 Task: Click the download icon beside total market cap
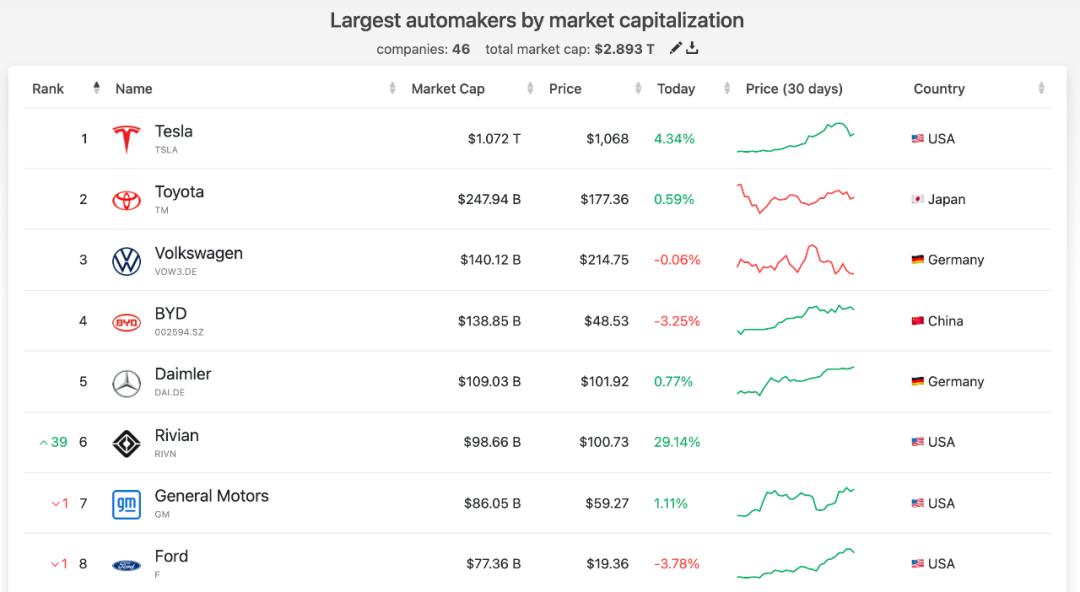tap(692, 48)
